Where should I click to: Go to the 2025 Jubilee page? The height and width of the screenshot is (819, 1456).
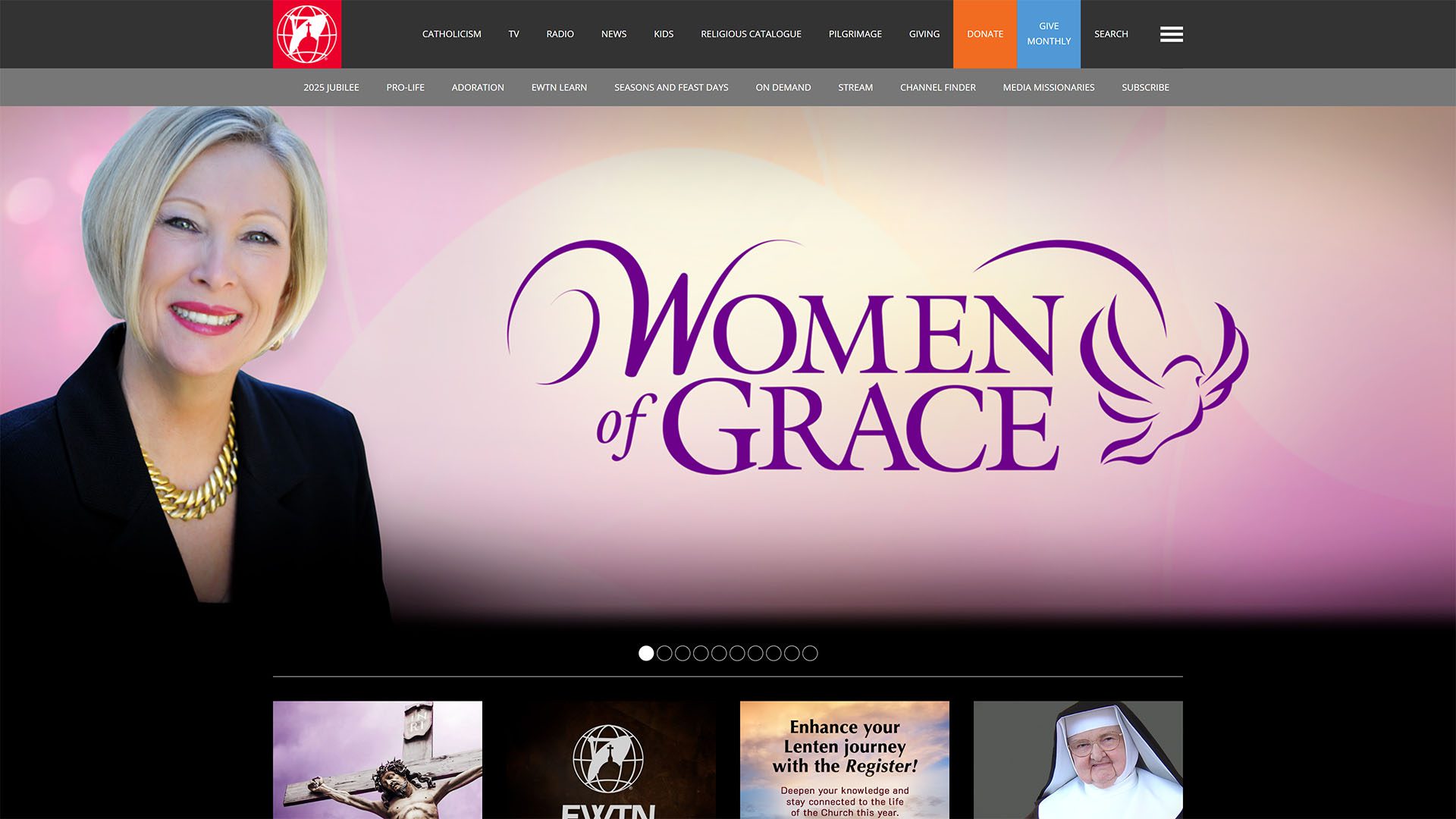(x=331, y=87)
